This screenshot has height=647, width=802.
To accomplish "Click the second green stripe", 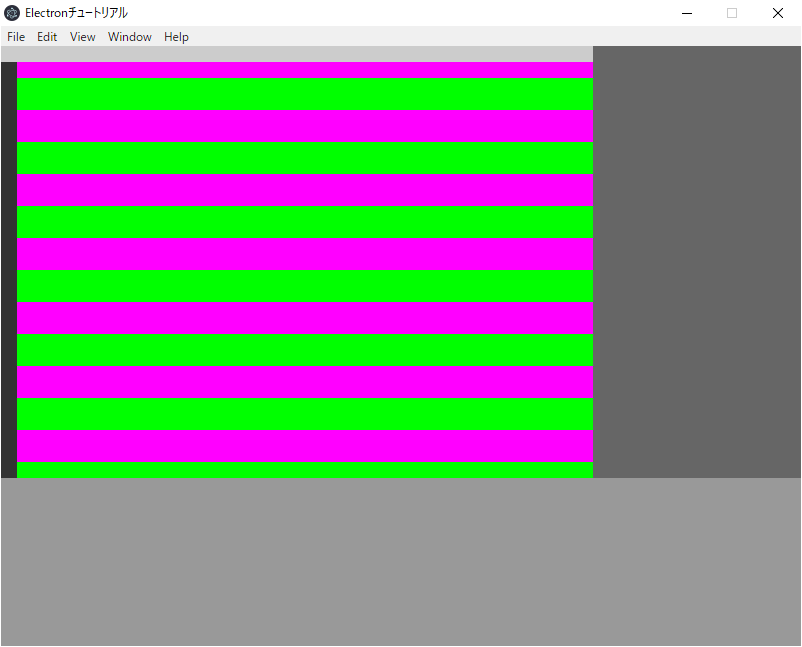I will [300, 157].
